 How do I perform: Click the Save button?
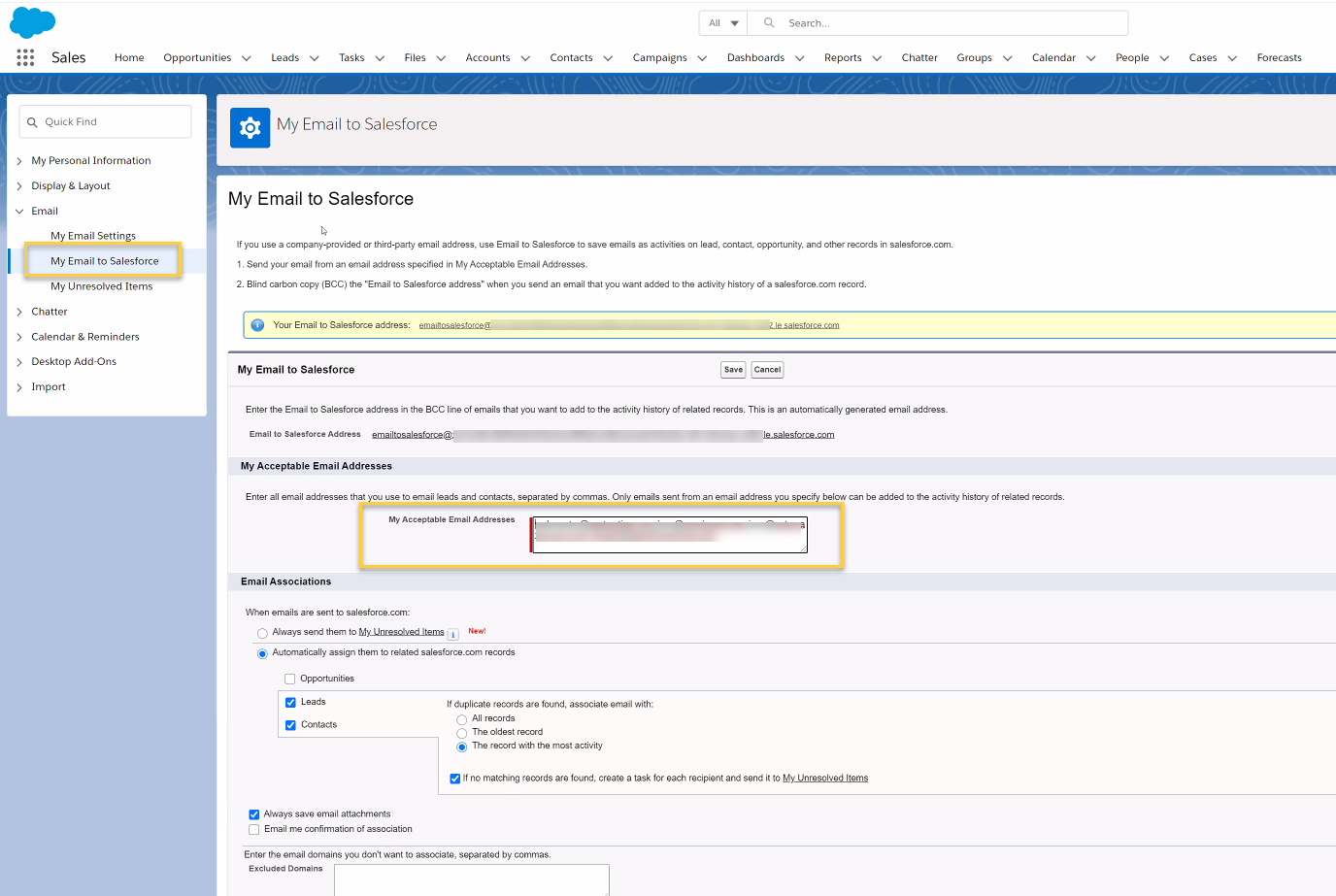pos(733,370)
